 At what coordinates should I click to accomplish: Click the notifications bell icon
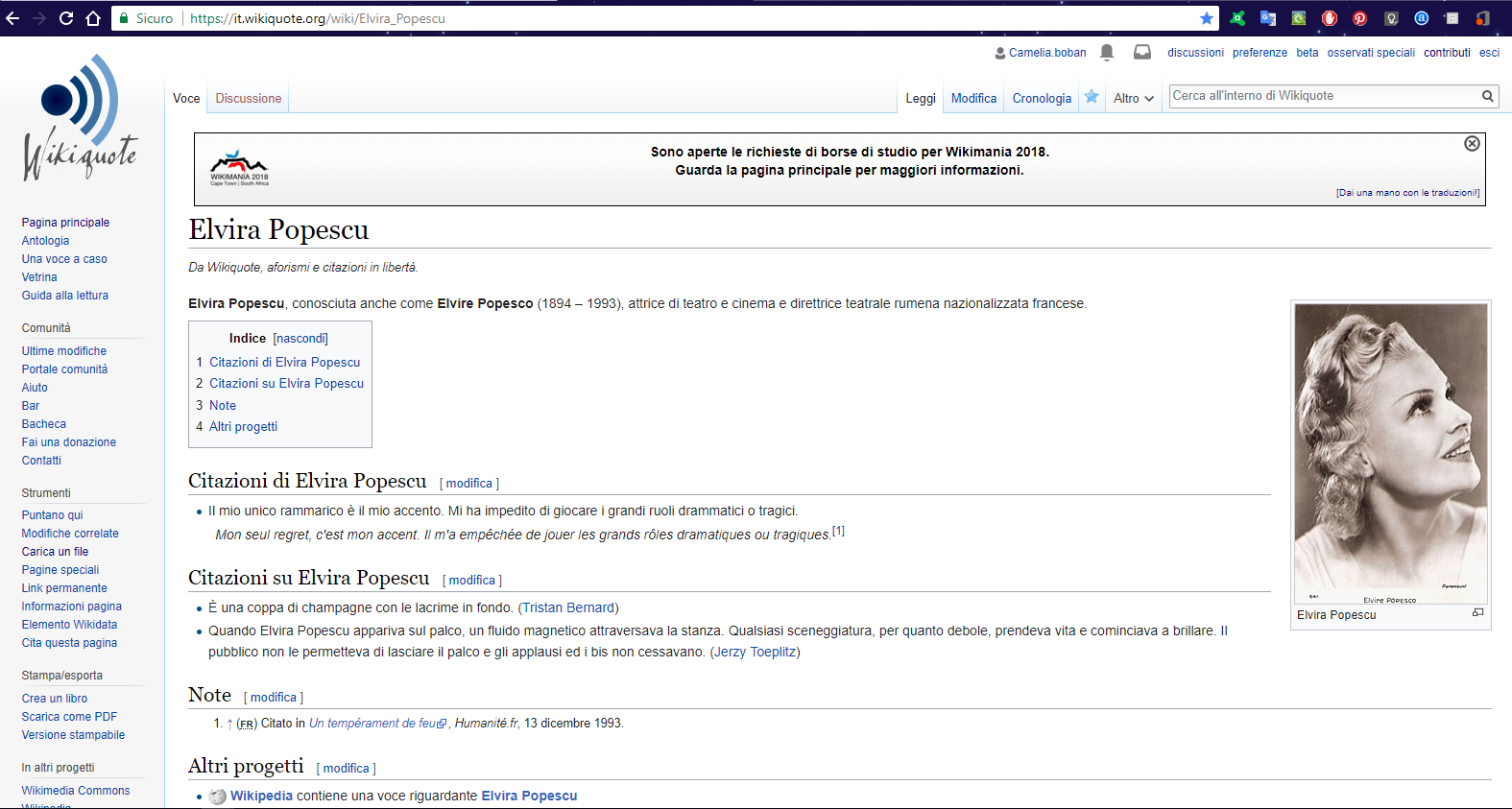click(x=1107, y=52)
